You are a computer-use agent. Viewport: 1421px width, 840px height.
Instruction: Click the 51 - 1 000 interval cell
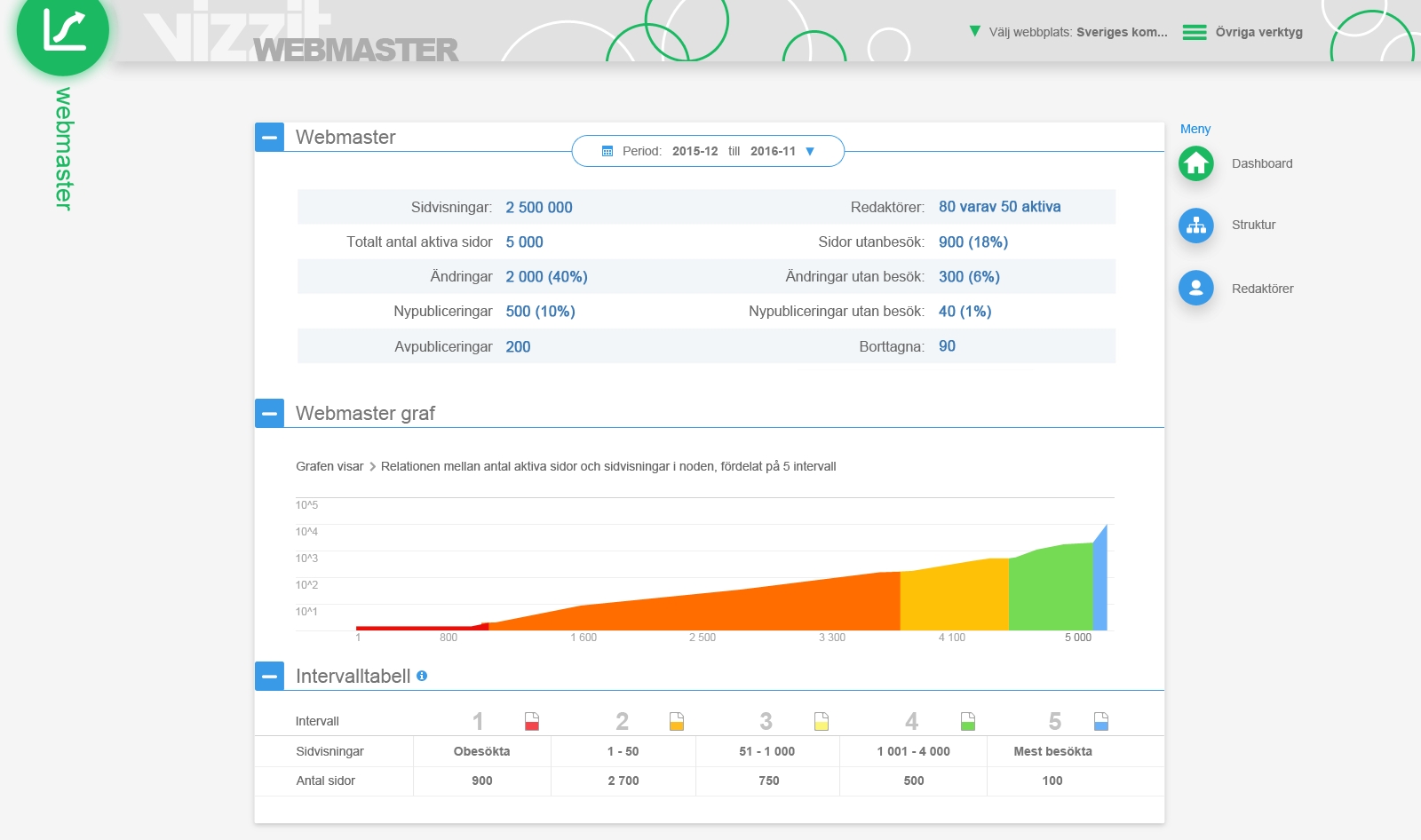[x=767, y=751]
